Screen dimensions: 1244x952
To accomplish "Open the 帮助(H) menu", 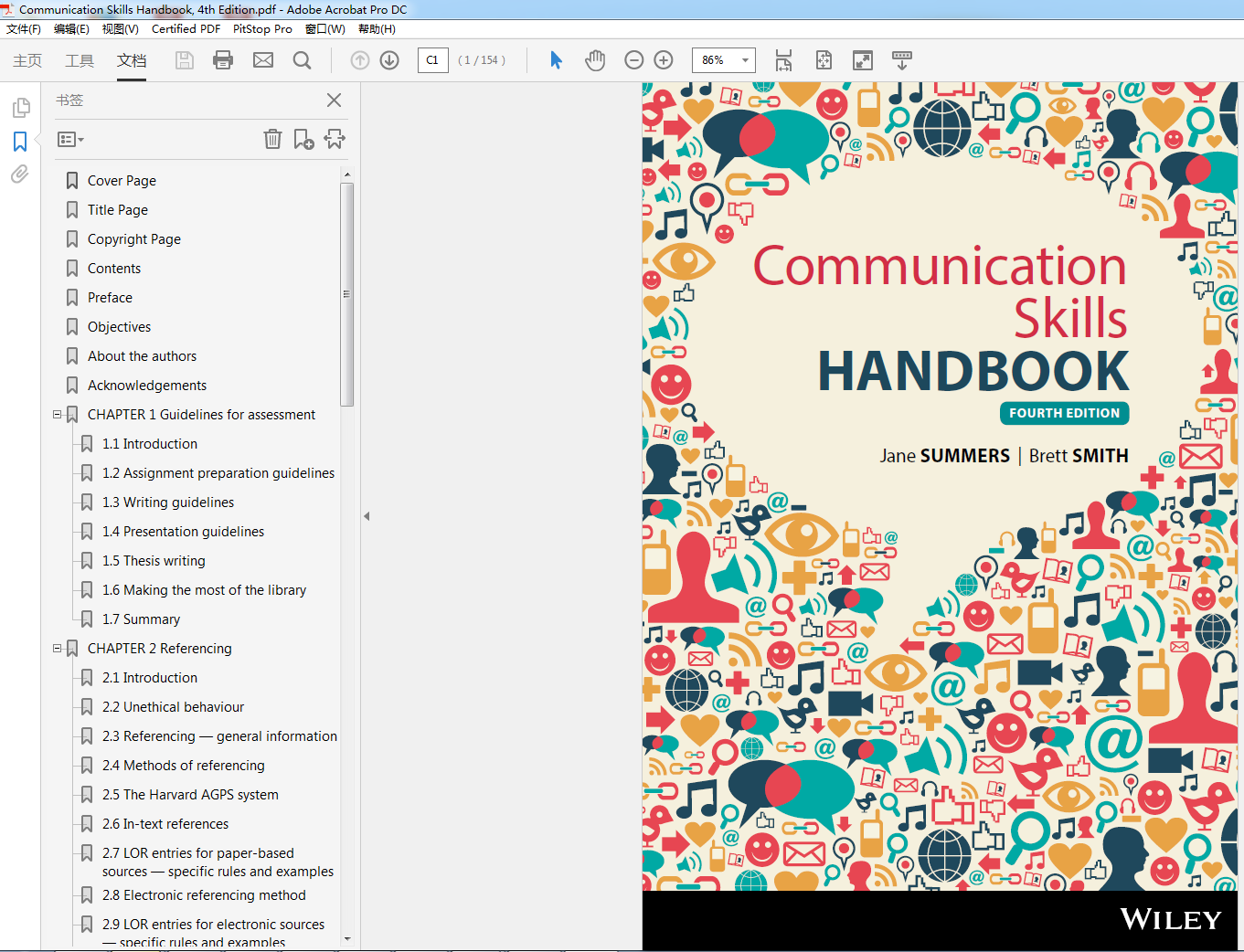I will point(377,29).
